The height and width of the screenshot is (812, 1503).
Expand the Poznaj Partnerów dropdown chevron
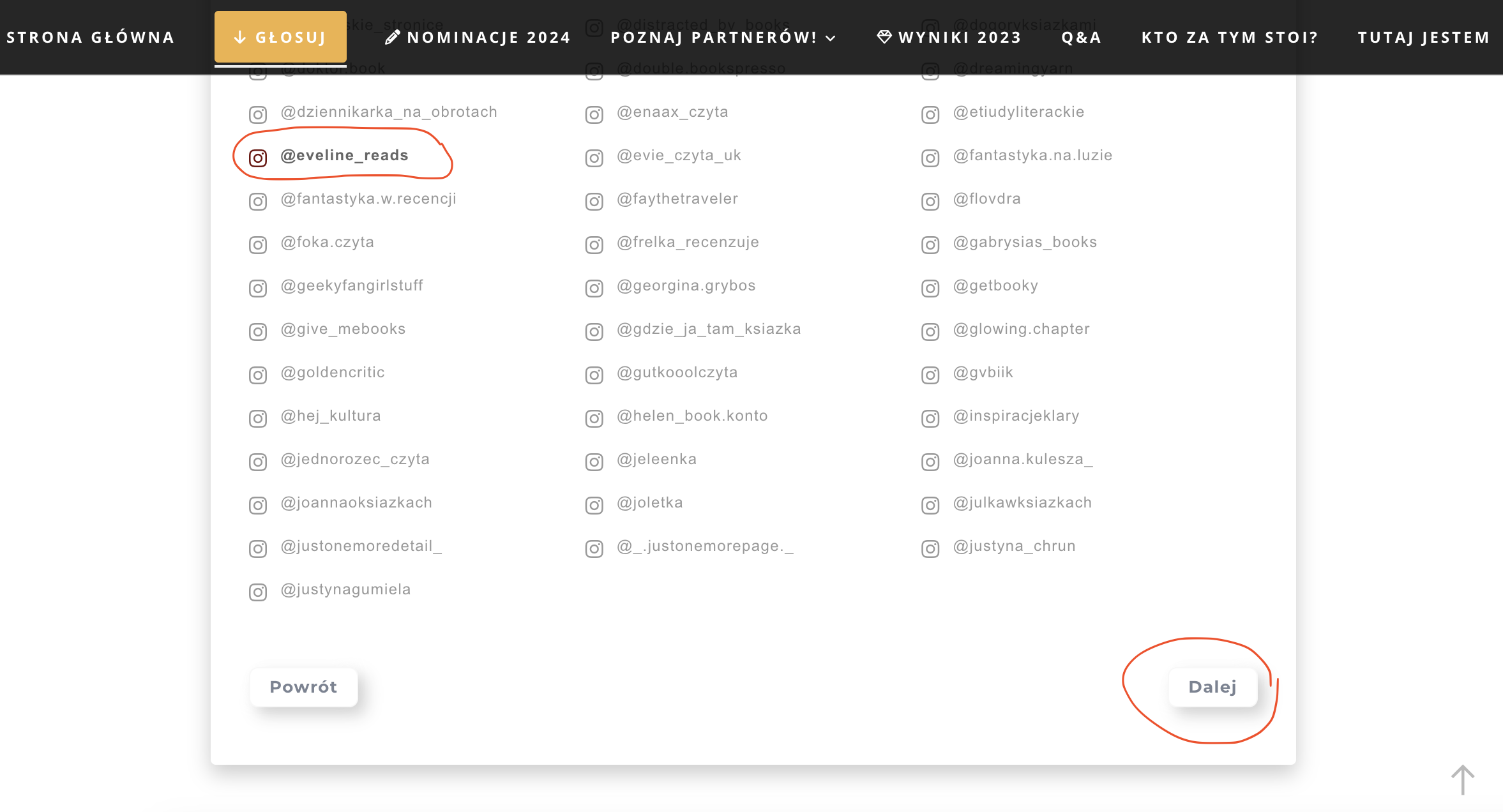(831, 38)
